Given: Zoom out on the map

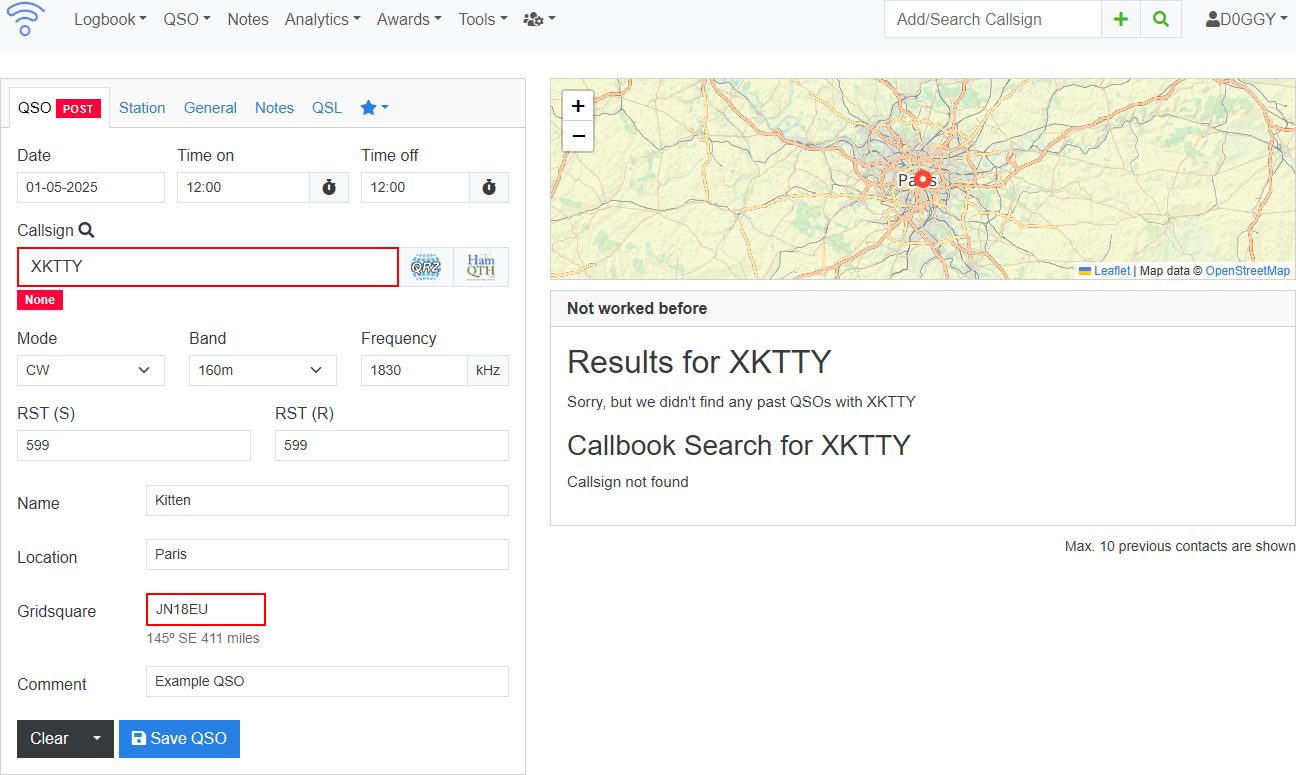Looking at the screenshot, I should point(578,136).
